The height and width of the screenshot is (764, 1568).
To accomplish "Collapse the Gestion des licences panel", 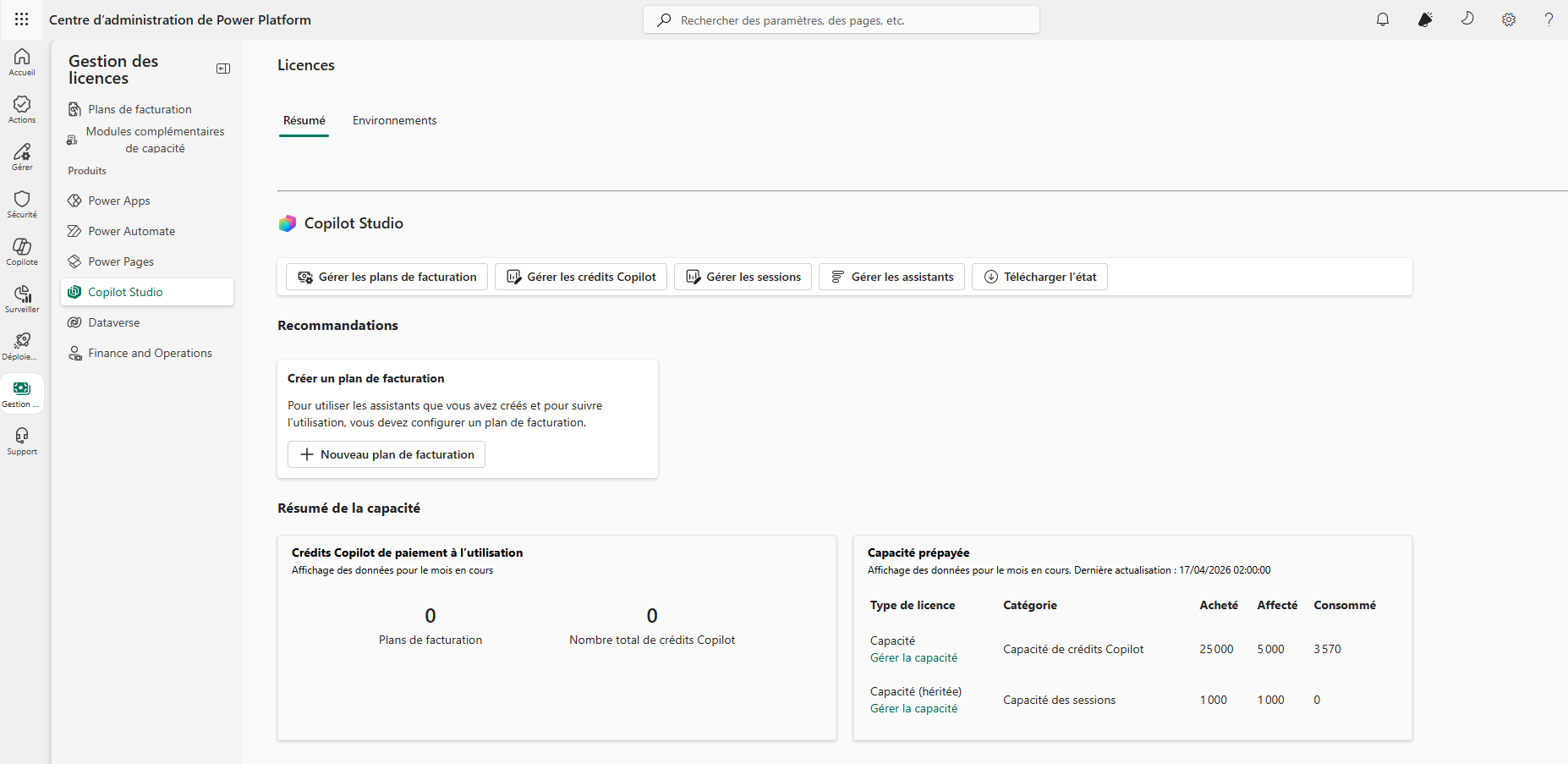I will 223,69.
